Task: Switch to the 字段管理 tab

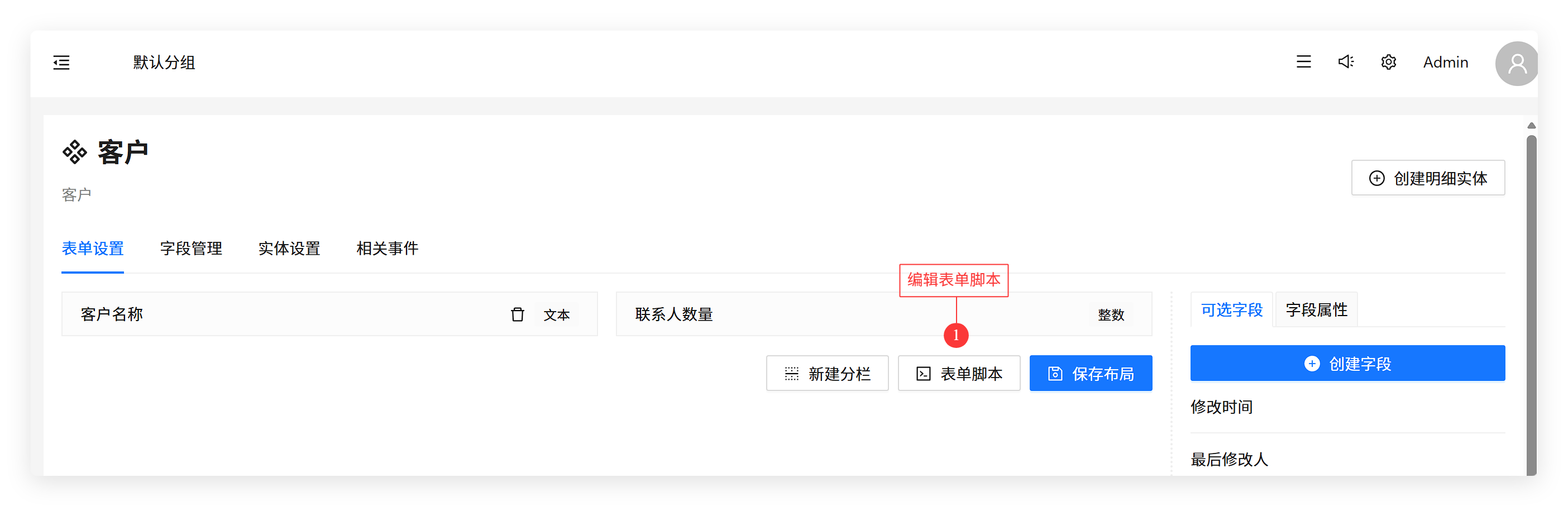Action: 190,249
